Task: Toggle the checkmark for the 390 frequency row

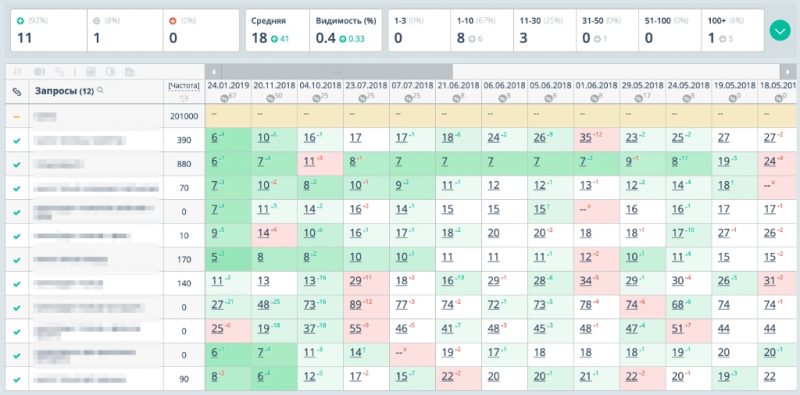Action: [x=17, y=140]
